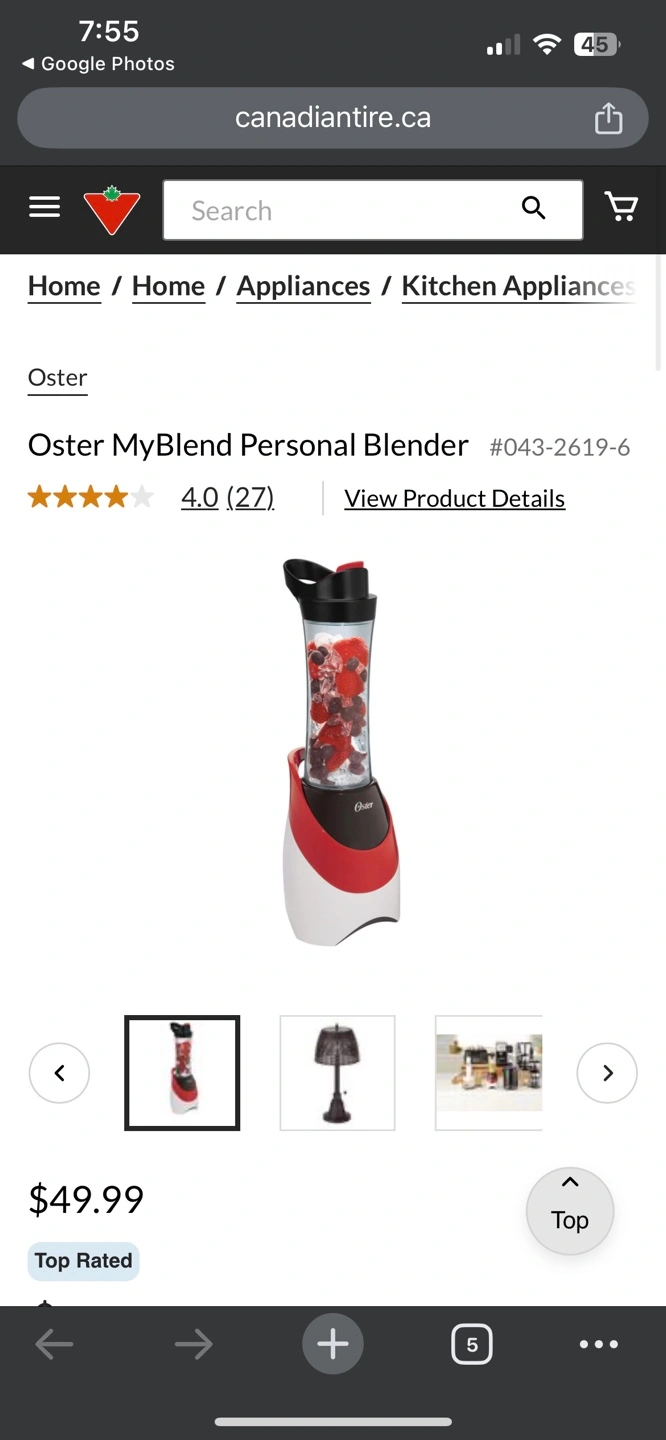Click the search magnifying glass icon
666x1440 pixels.
(x=534, y=208)
